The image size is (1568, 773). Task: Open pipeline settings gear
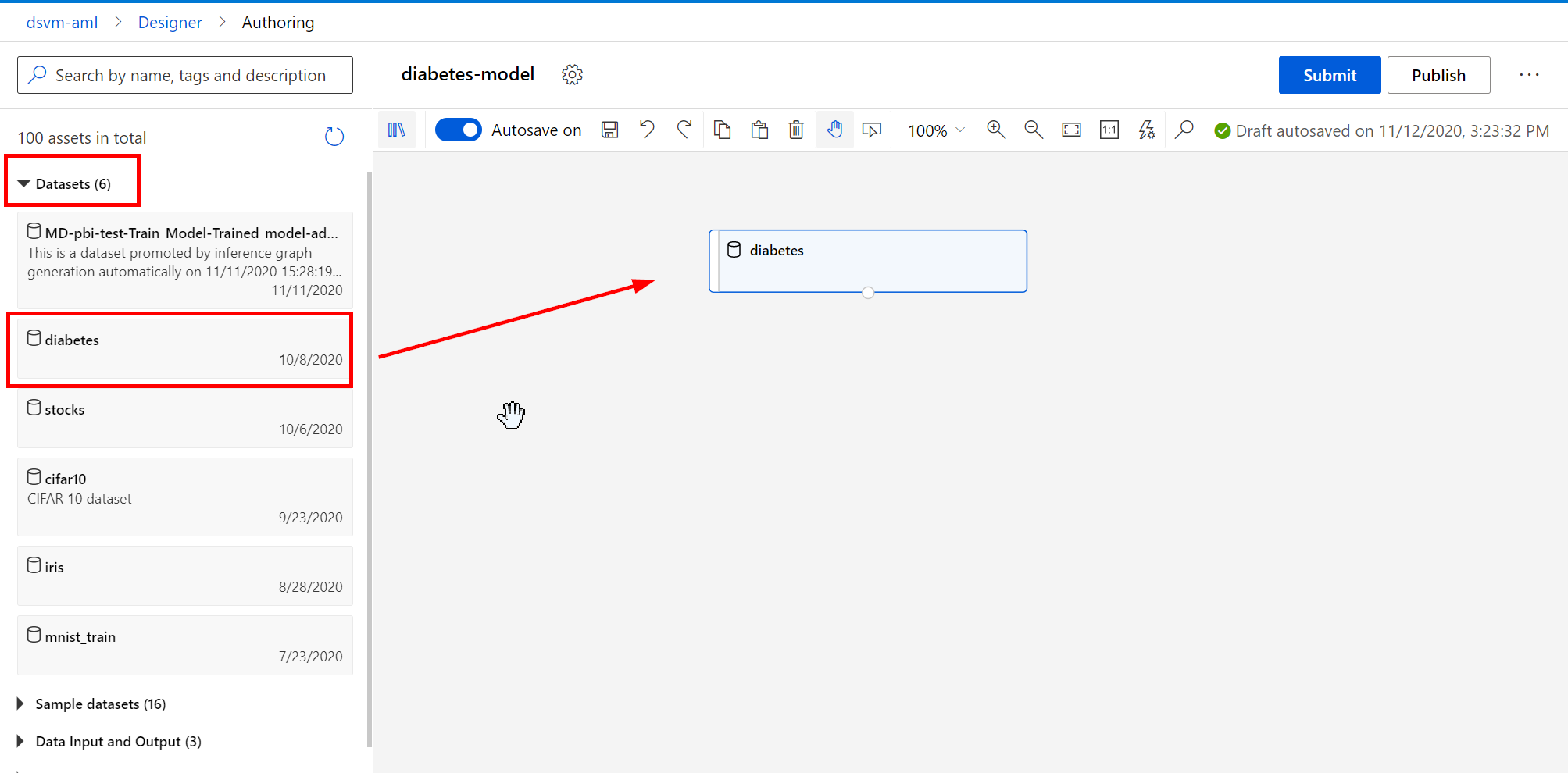[573, 75]
